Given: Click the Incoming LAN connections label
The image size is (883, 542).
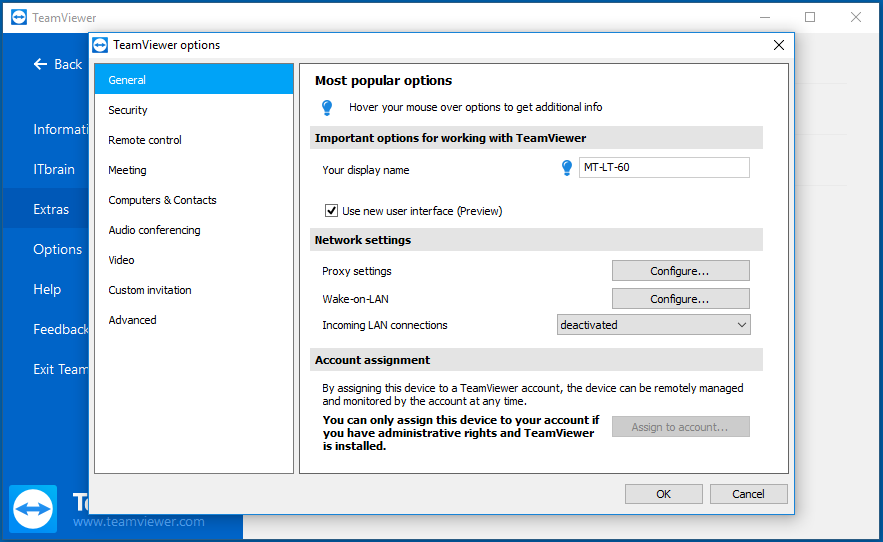Looking at the screenshot, I should 385,325.
